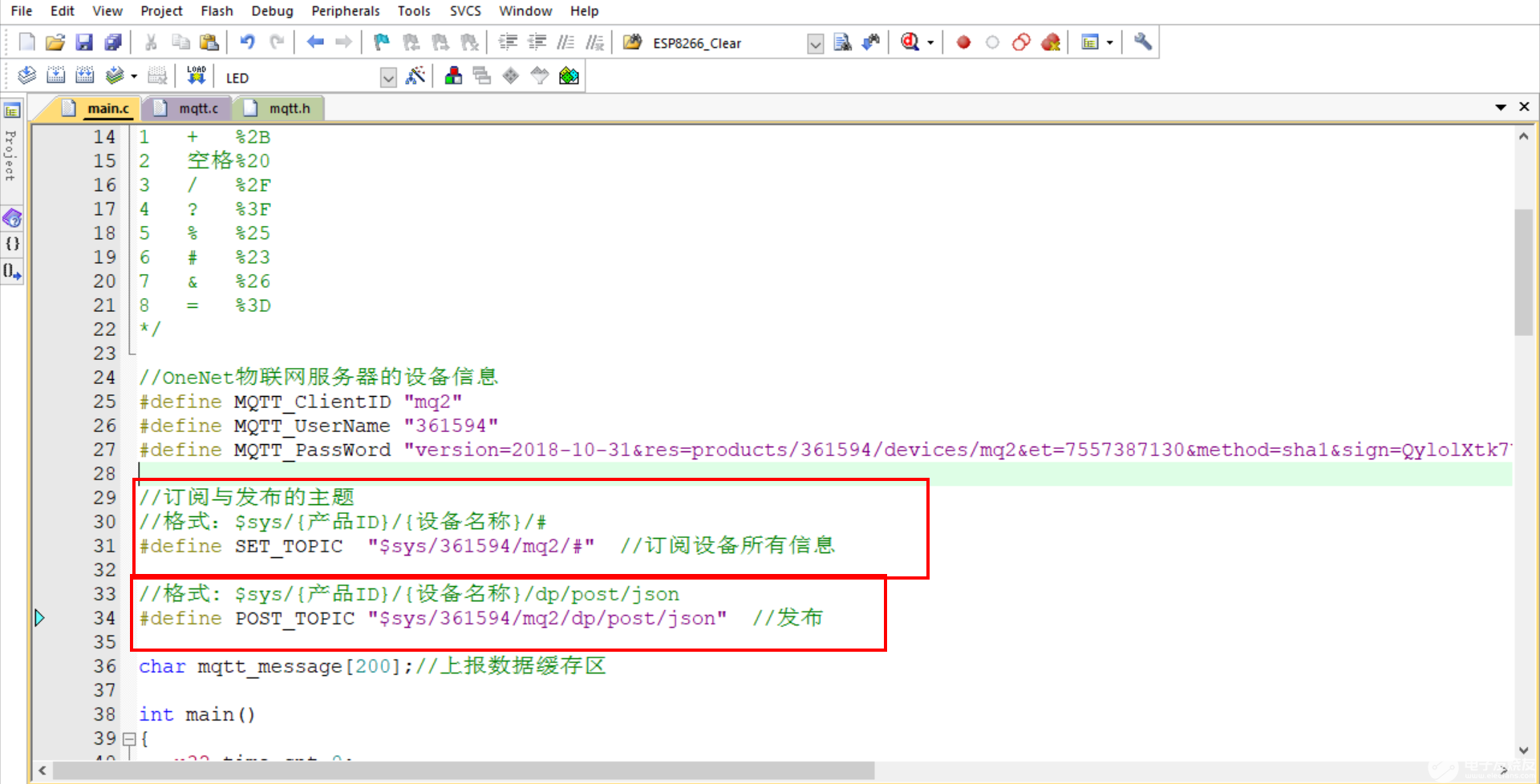Viewport: 1540px width, 784px height.
Task: Download to flash LOAD icon
Action: point(197,76)
